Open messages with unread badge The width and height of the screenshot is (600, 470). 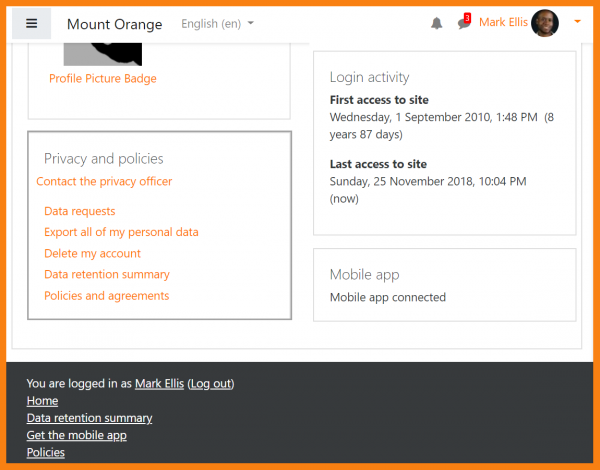[463, 23]
